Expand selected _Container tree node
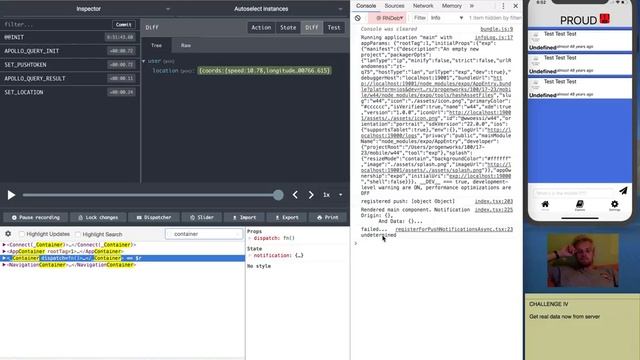Image resolution: width=640 pixels, height=360 pixels. click(4, 258)
